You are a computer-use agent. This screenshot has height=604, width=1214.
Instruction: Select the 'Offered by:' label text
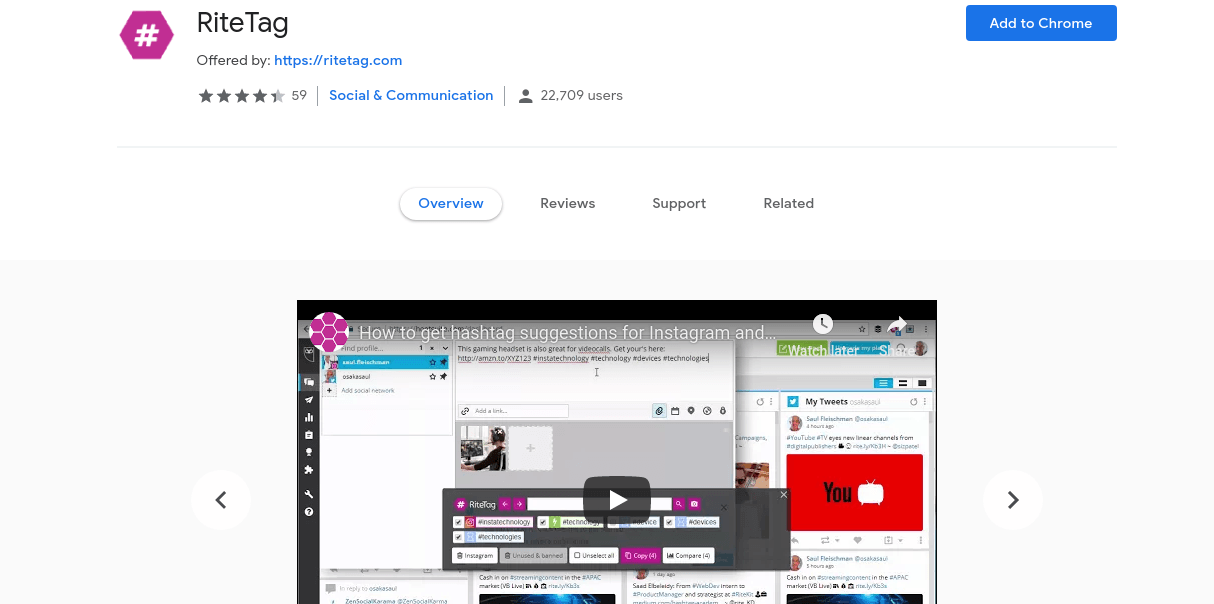tap(233, 60)
